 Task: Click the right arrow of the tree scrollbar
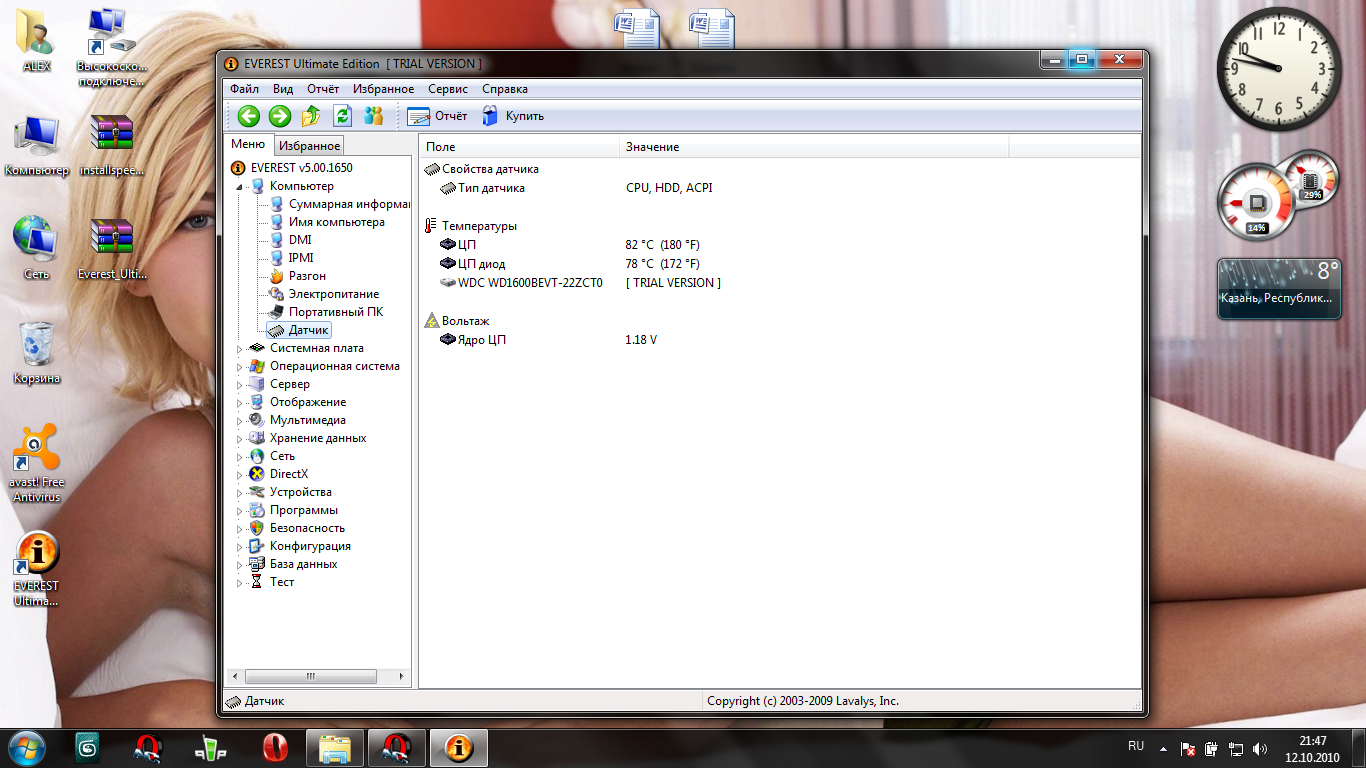click(403, 677)
